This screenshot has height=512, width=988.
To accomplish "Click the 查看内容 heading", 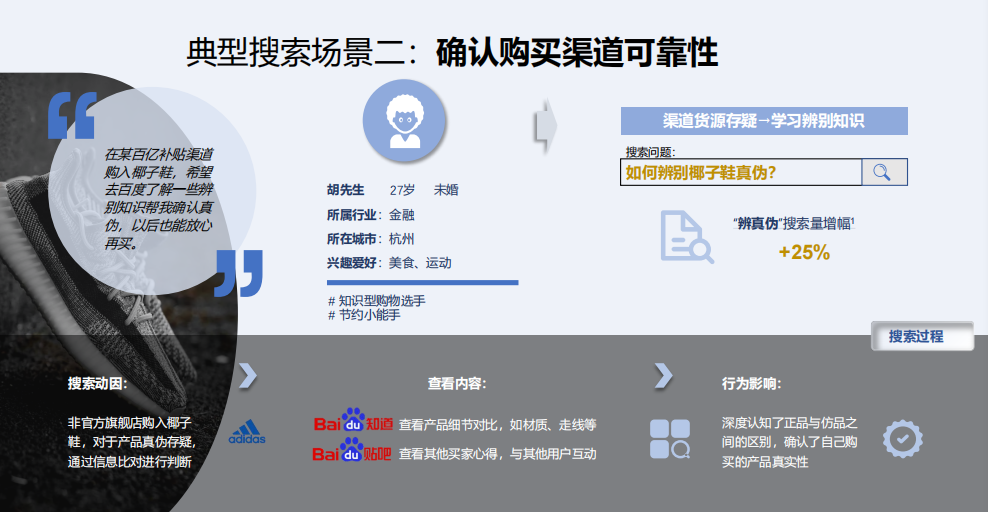I will [457, 384].
